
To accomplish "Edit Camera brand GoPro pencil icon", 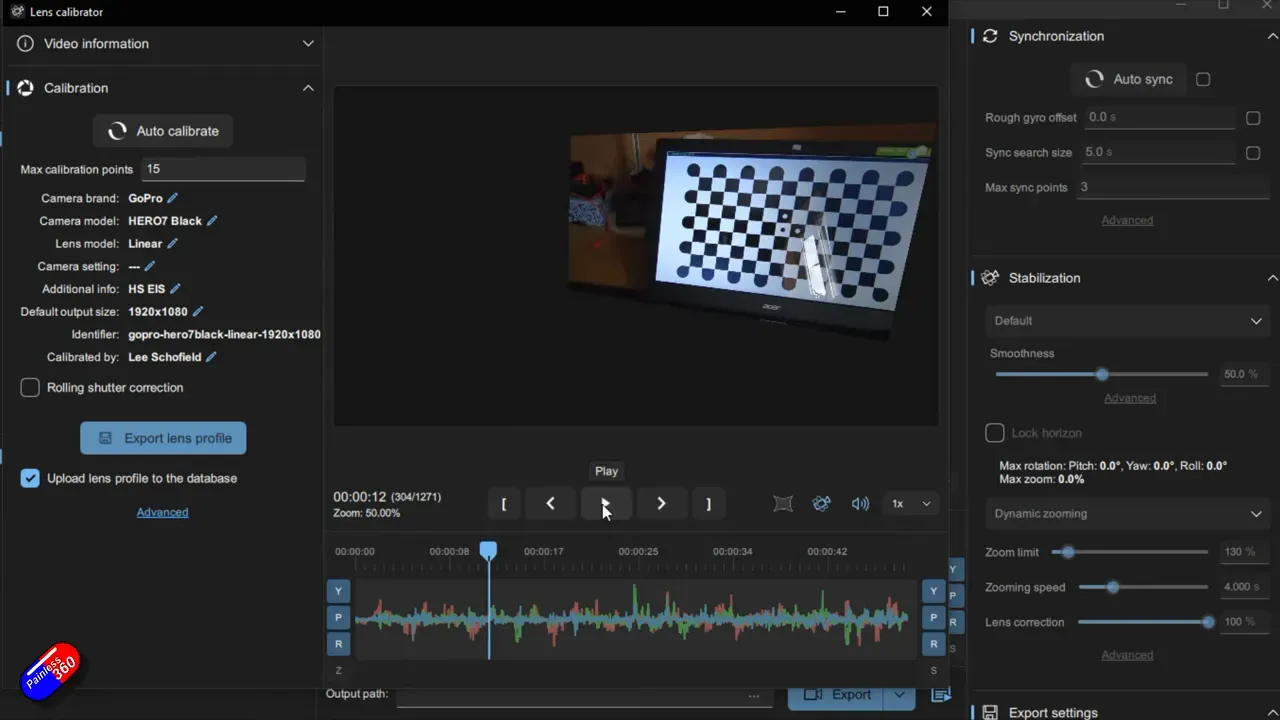I will 173,198.
